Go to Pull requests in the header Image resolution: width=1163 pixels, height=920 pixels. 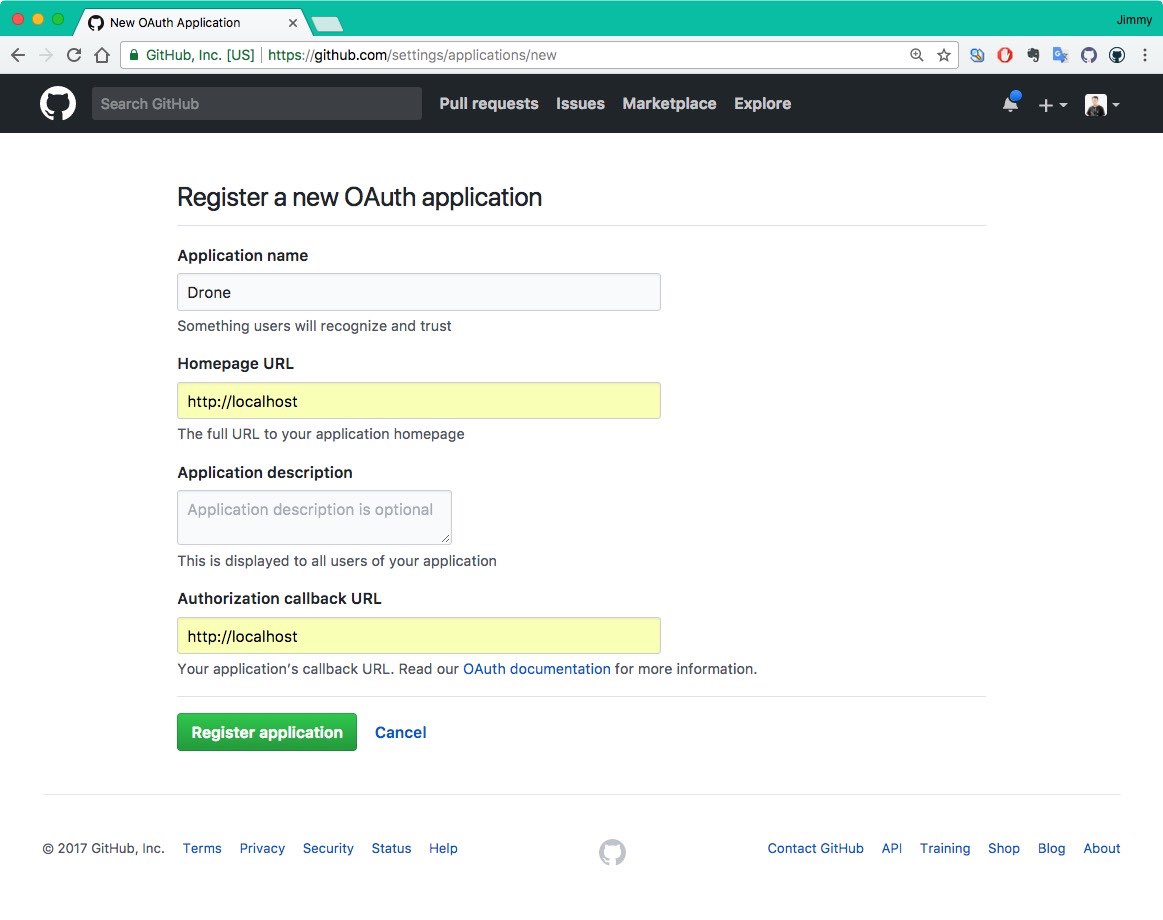(x=488, y=104)
